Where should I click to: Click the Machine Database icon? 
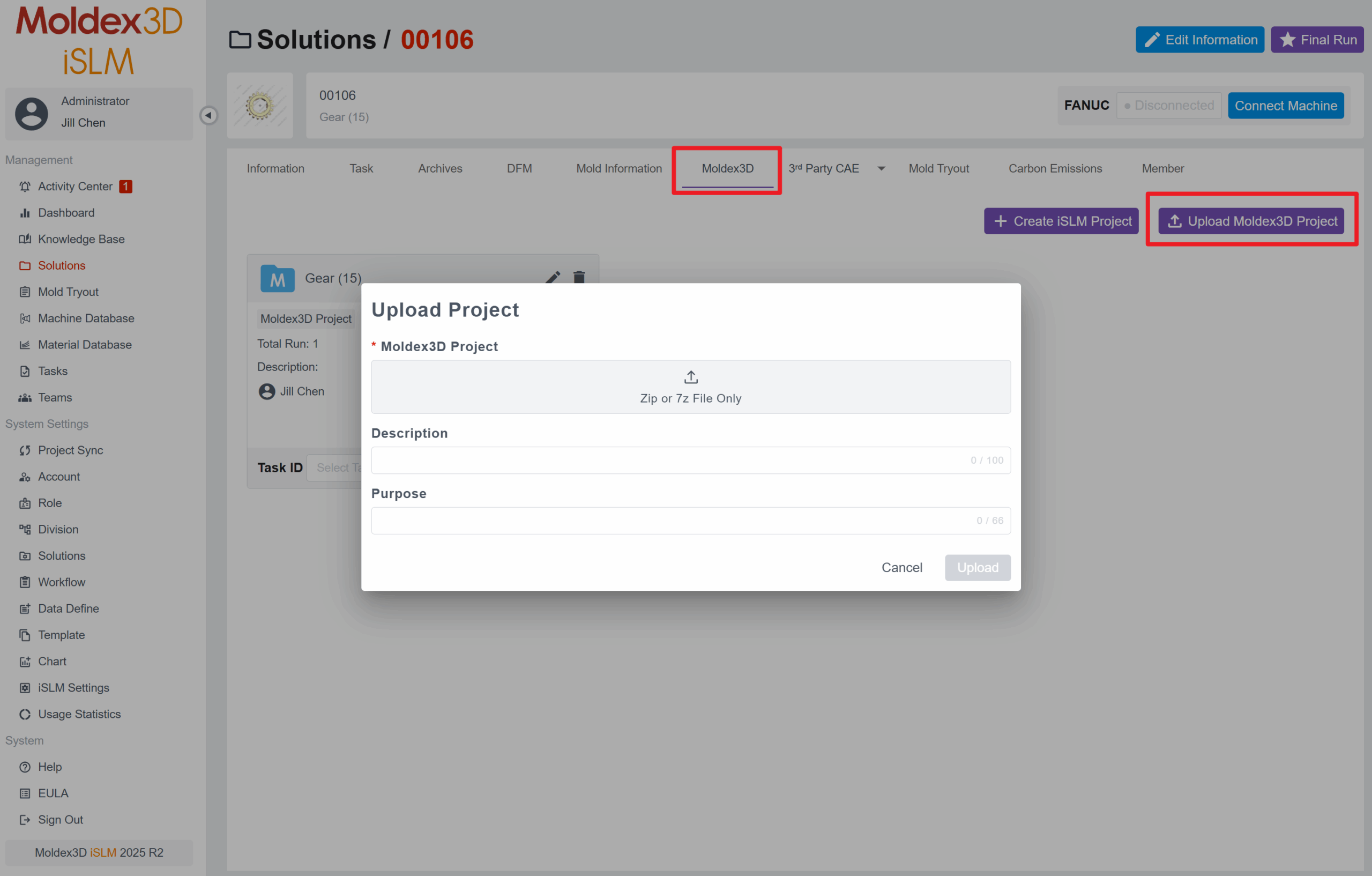[25, 318]
